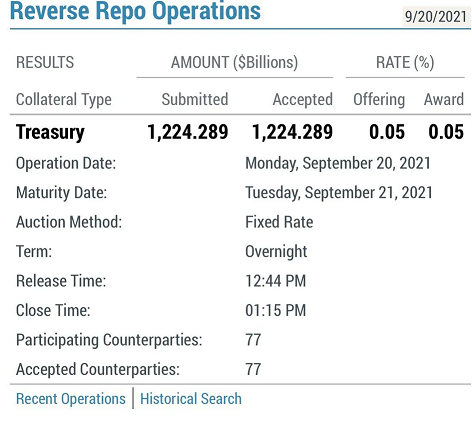The width and height of the screenshot is (472, 421).
Task: Click the Reverse Repo Operations heading
Action: click(x=135, y=11)
